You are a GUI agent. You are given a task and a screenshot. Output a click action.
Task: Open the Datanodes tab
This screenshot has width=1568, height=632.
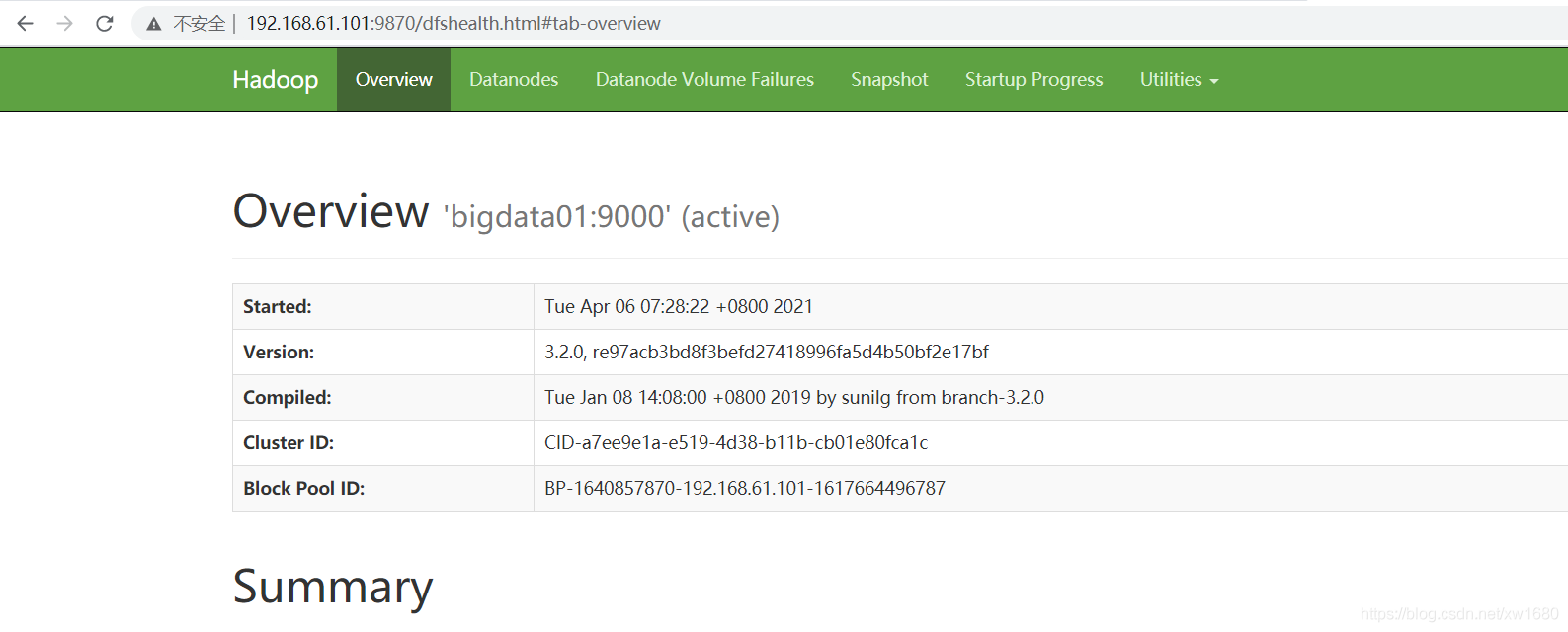coord(514,79)
